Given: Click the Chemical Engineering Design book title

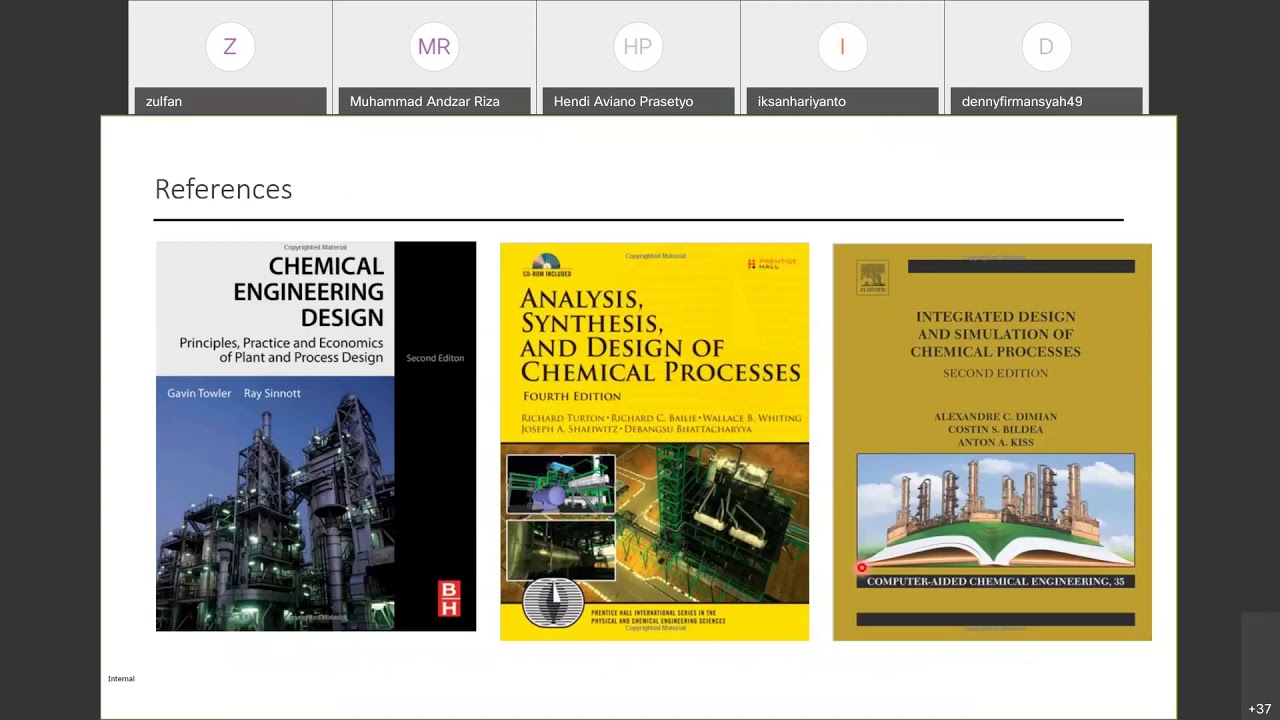Looking at the screenshot, I should [309, 291].
